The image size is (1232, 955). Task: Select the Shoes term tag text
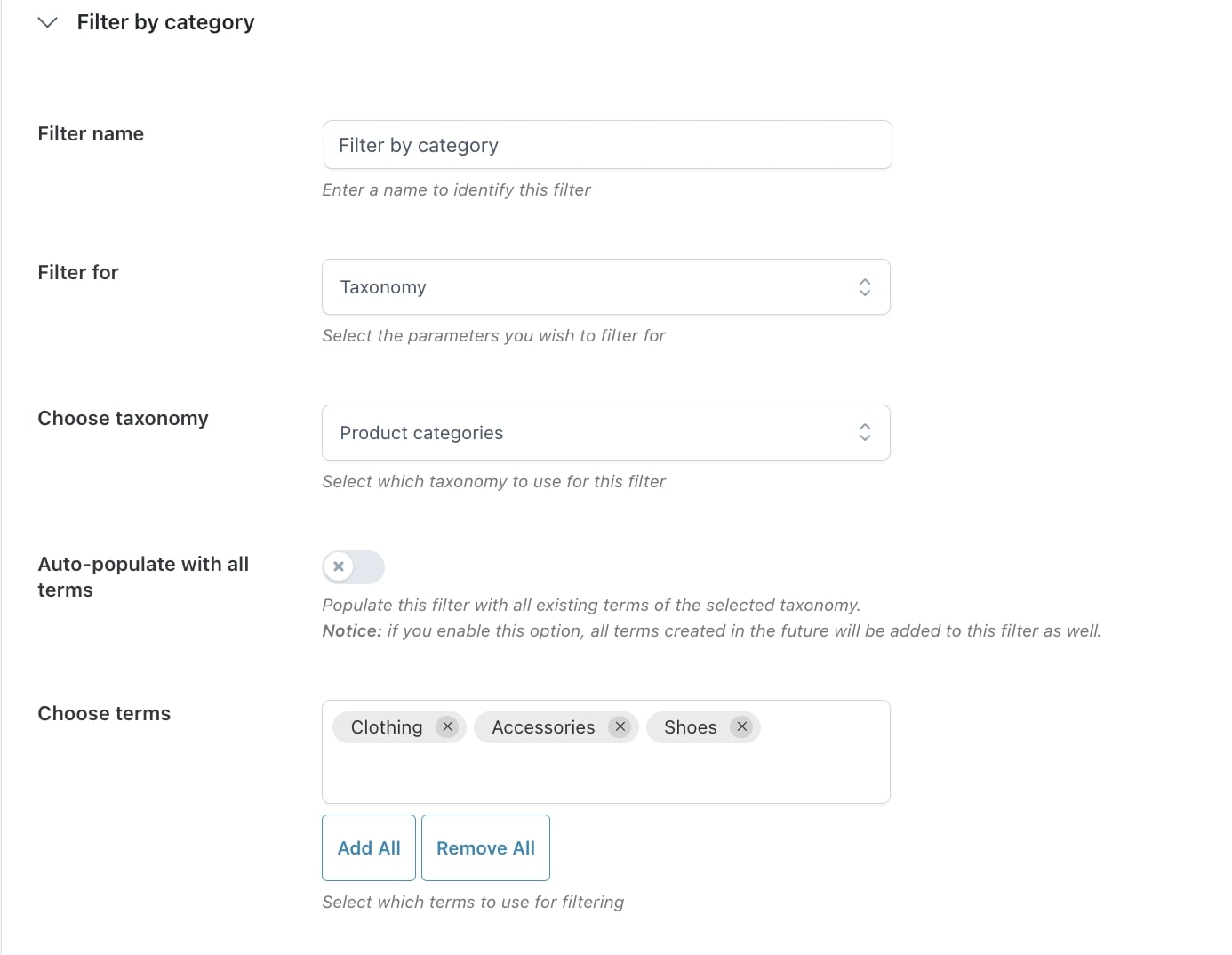click(690, 727)
